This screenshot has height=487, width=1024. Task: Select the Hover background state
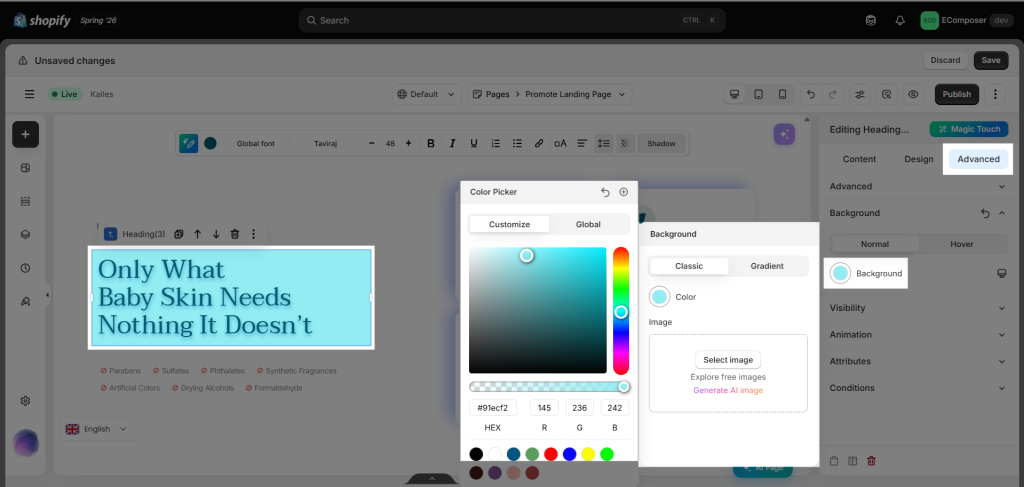[962, 244]
